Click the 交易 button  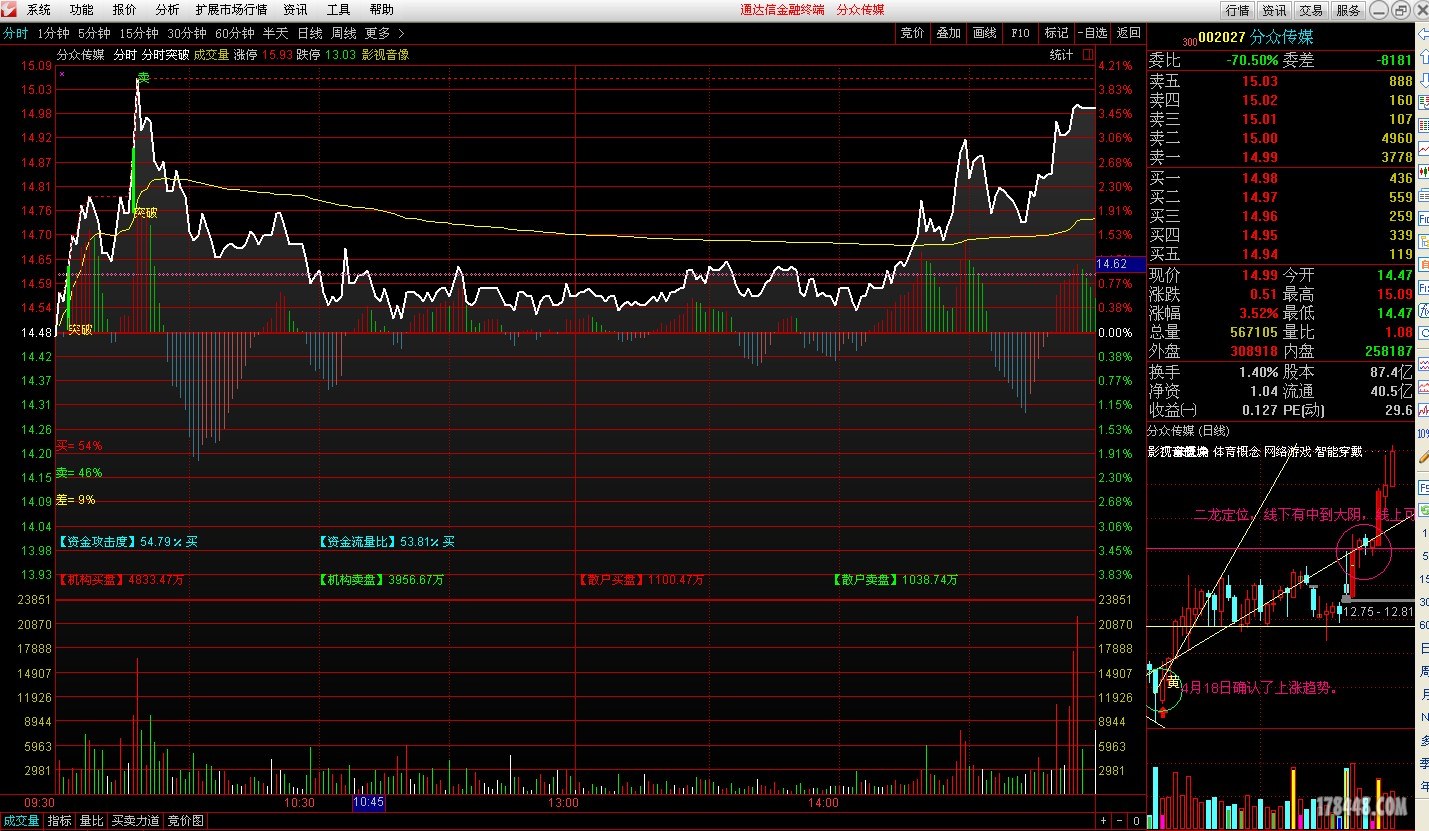[1311, 10]
